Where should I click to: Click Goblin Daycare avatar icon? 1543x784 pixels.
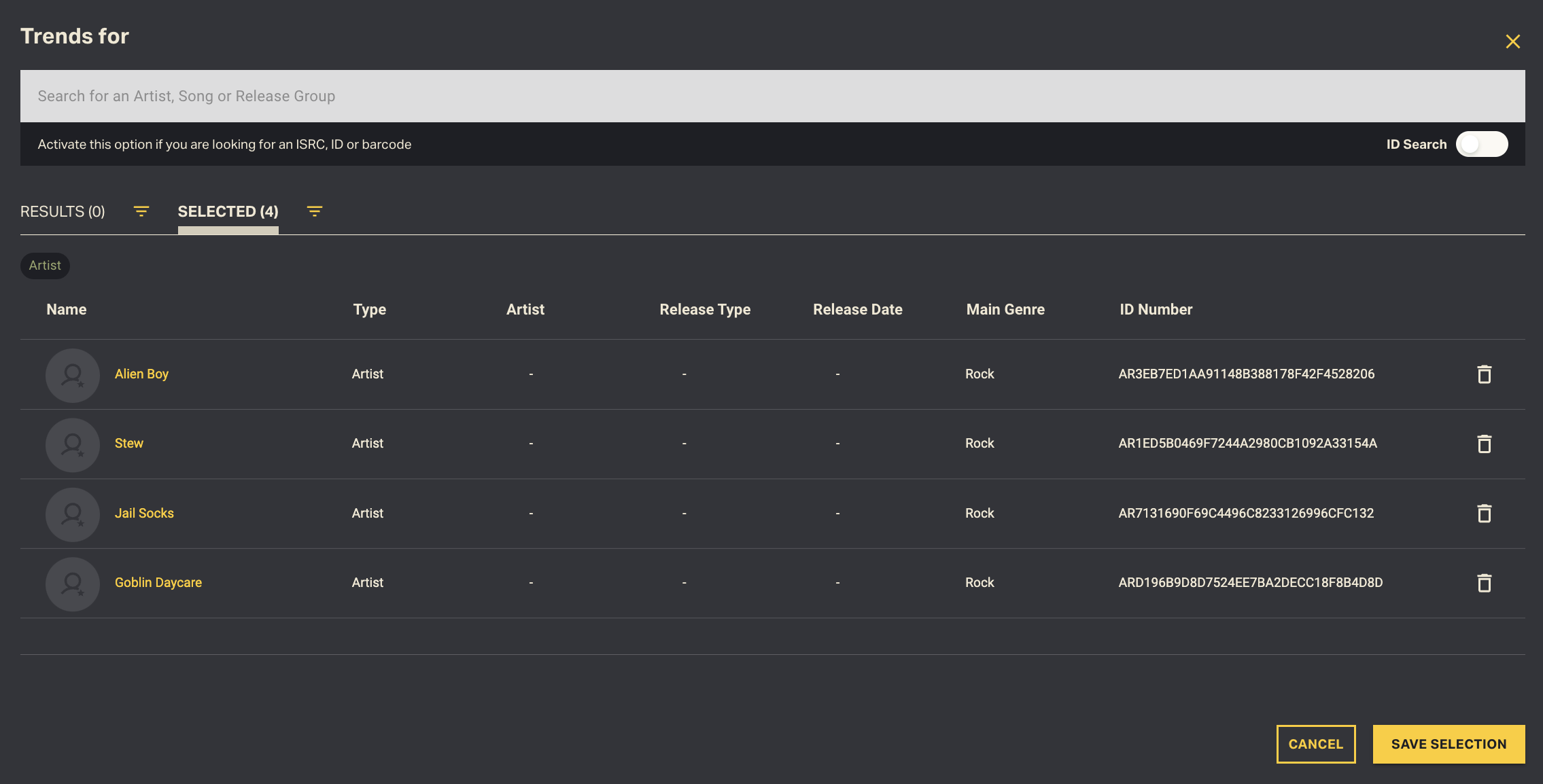73,584
